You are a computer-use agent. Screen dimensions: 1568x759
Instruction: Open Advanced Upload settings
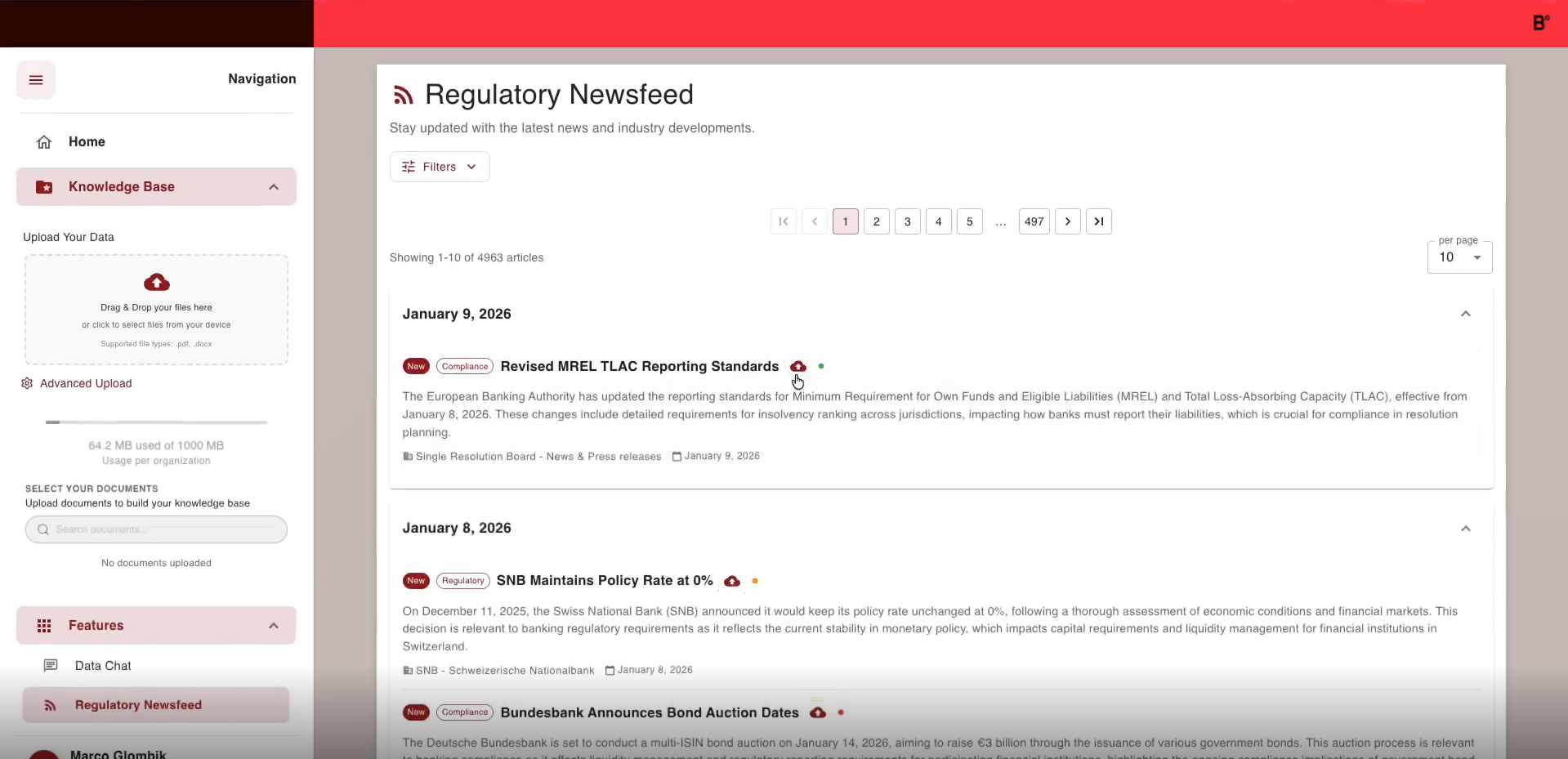click(86, 383)
